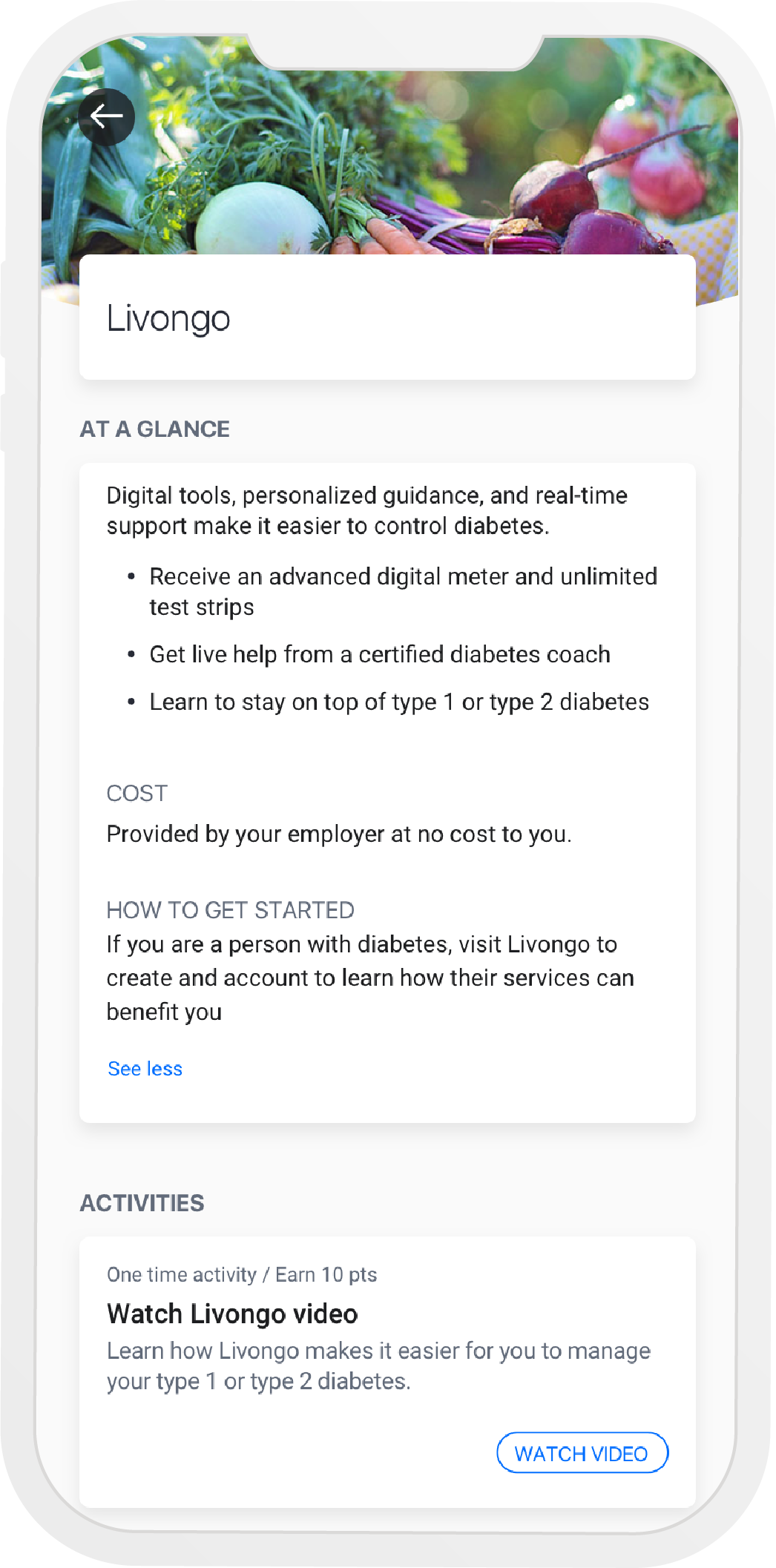The height and width of the screenshot is (1568, 776).
Task: Click the white onion in header photo
Action: 261,221
